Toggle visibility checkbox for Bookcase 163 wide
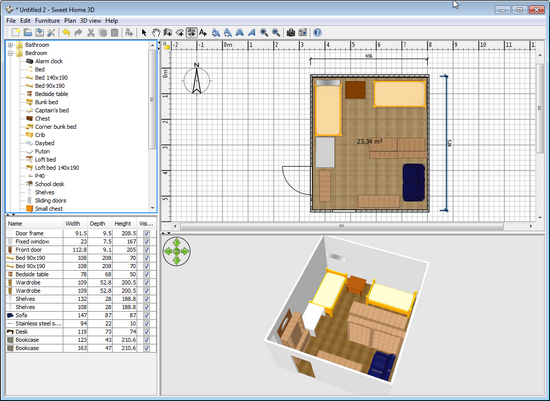Screen dimensions: 550x401 coord(147,348)
